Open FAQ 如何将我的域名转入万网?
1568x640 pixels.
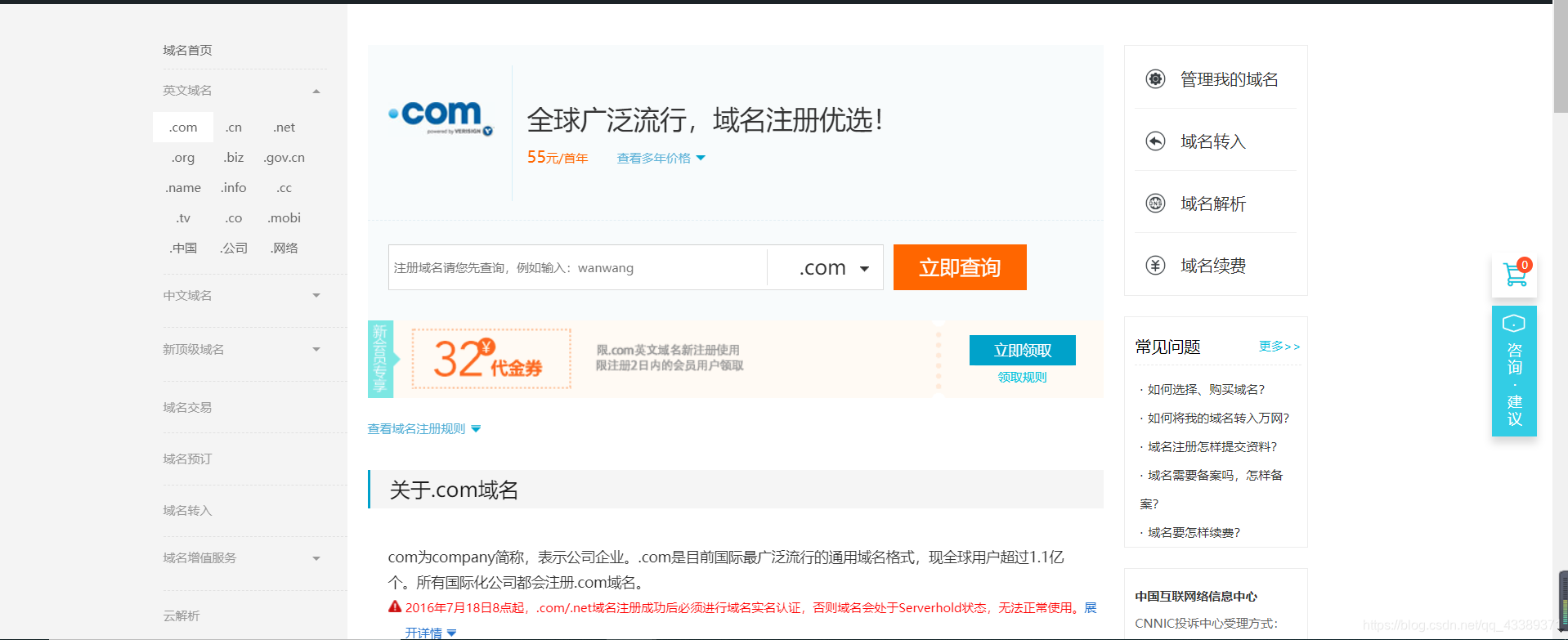(x=1218, y=418)
